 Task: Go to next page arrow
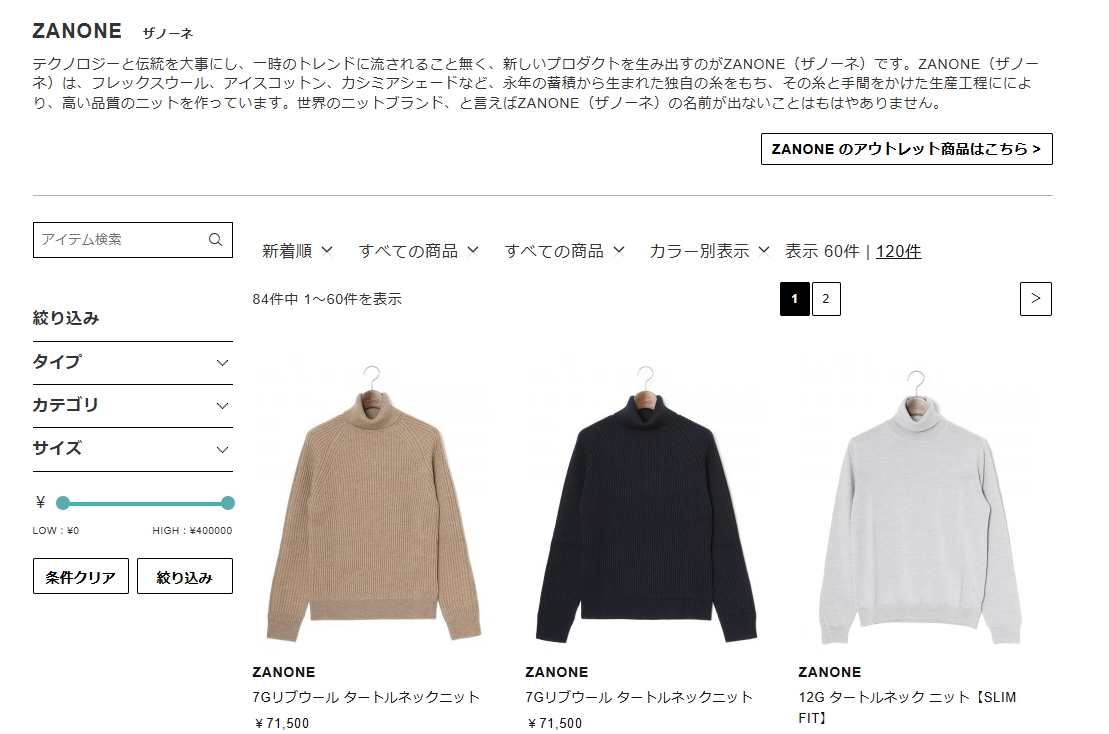pyautogui.click(x=1035, y=298)
